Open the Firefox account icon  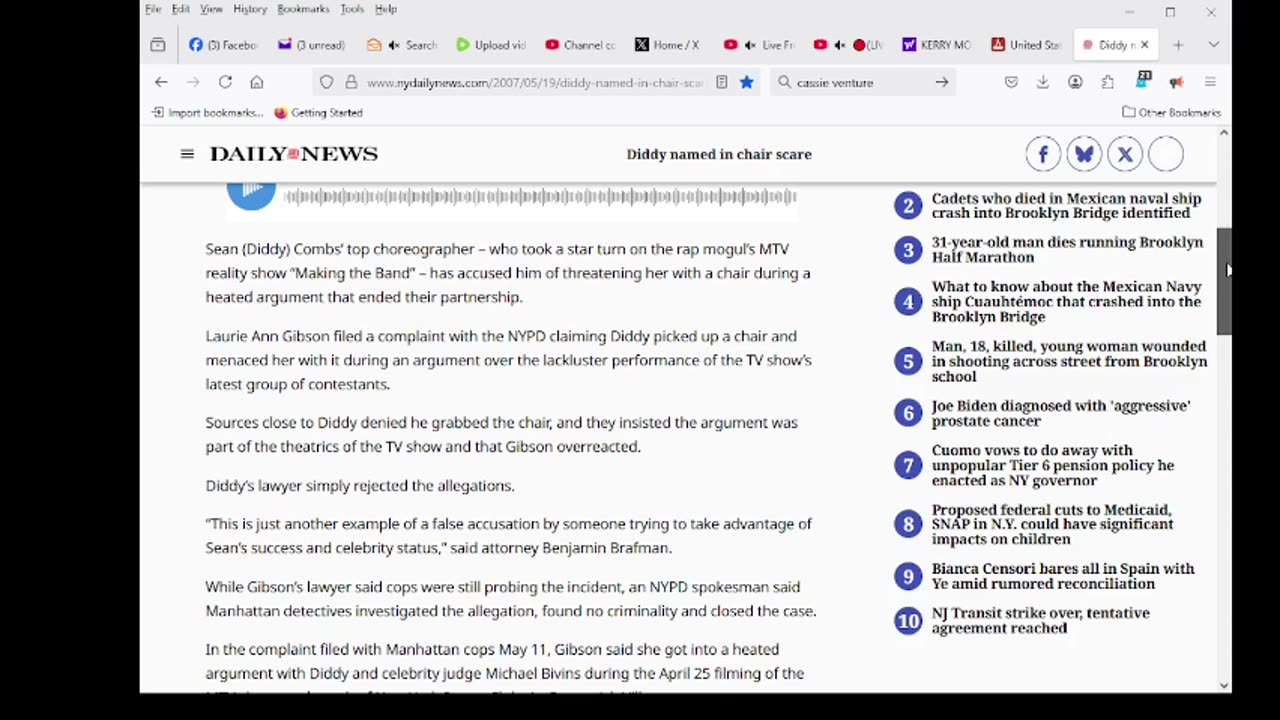click(1075, 82)
